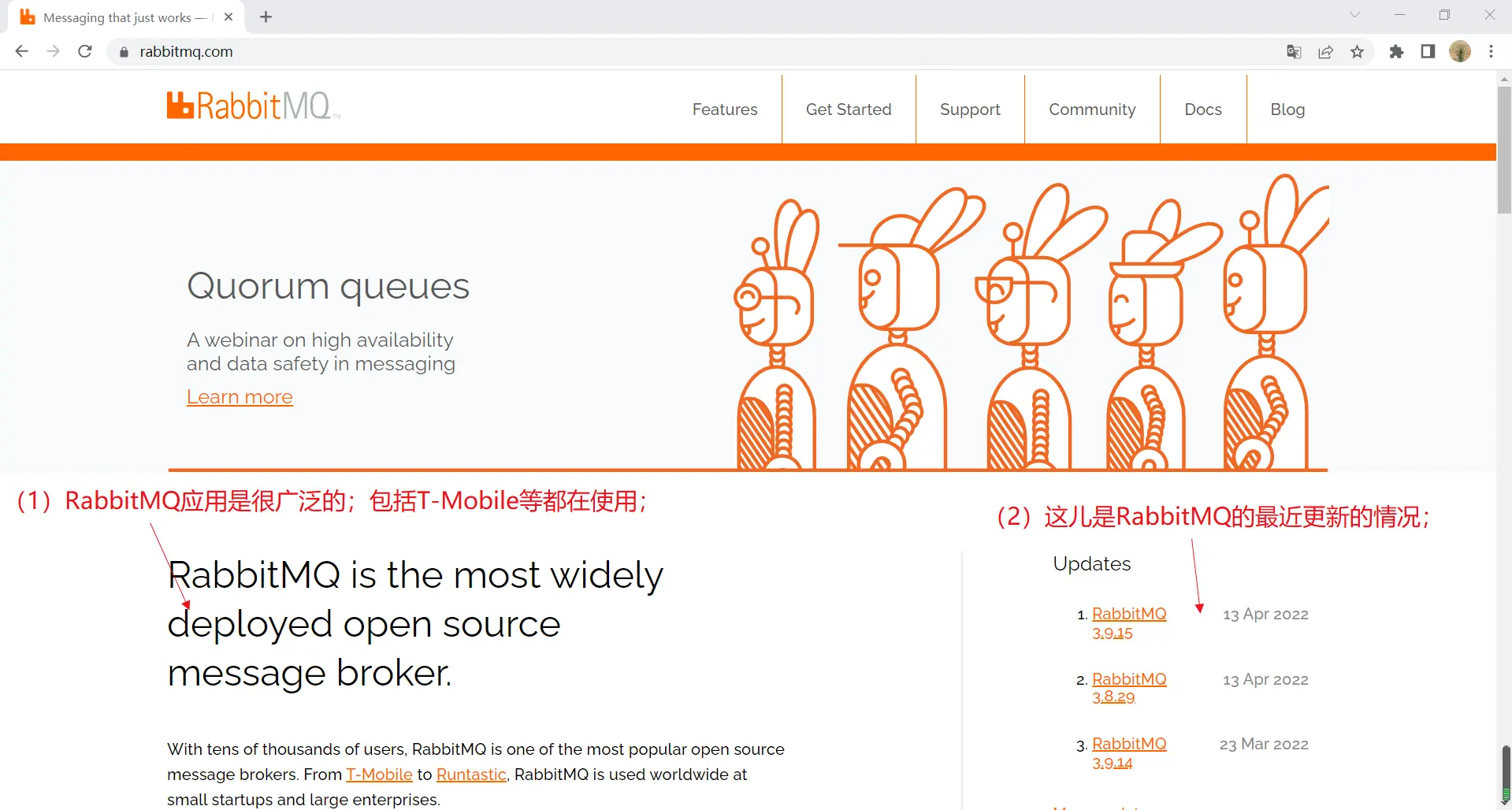Bookmark this page with the star
Image resolution: width=1512 pixels, height=810 pixels.
[1358, 52]
